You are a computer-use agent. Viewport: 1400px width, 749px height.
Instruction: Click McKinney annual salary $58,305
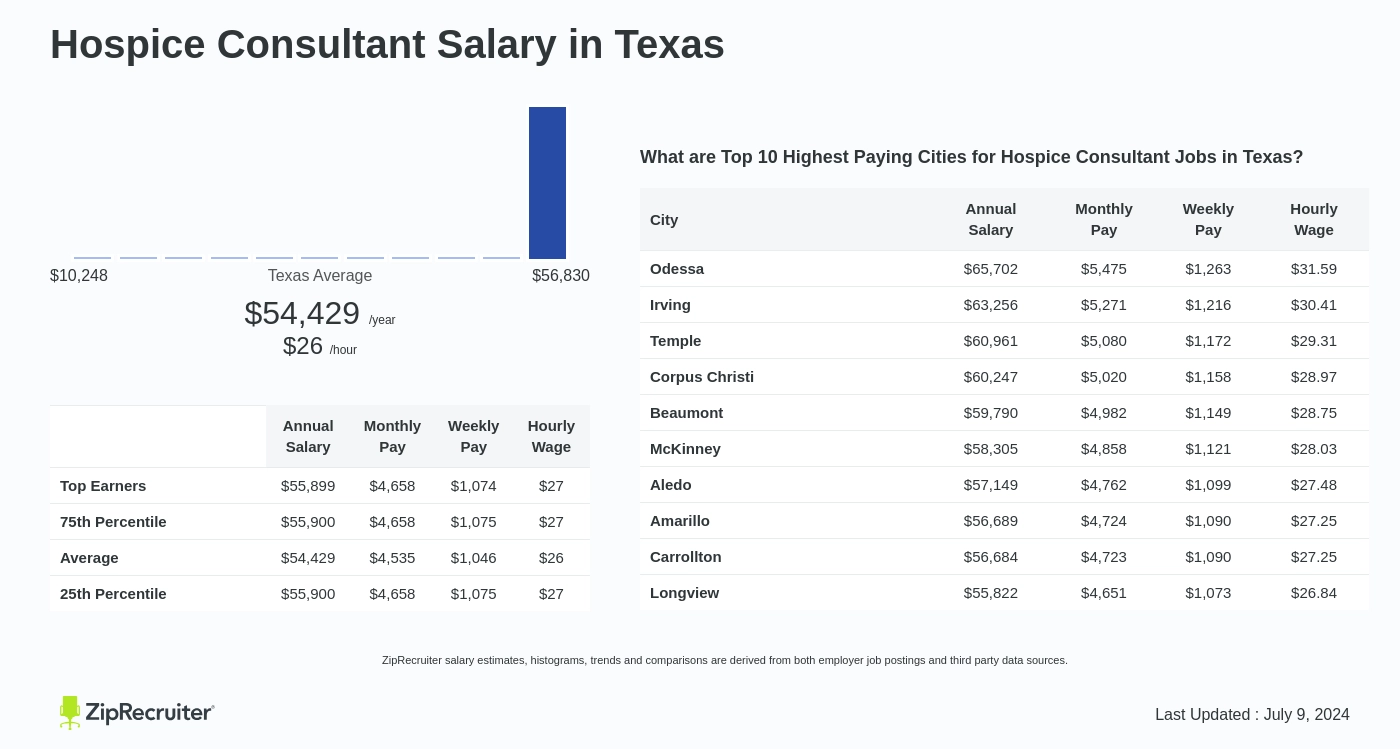coord(991,448)
